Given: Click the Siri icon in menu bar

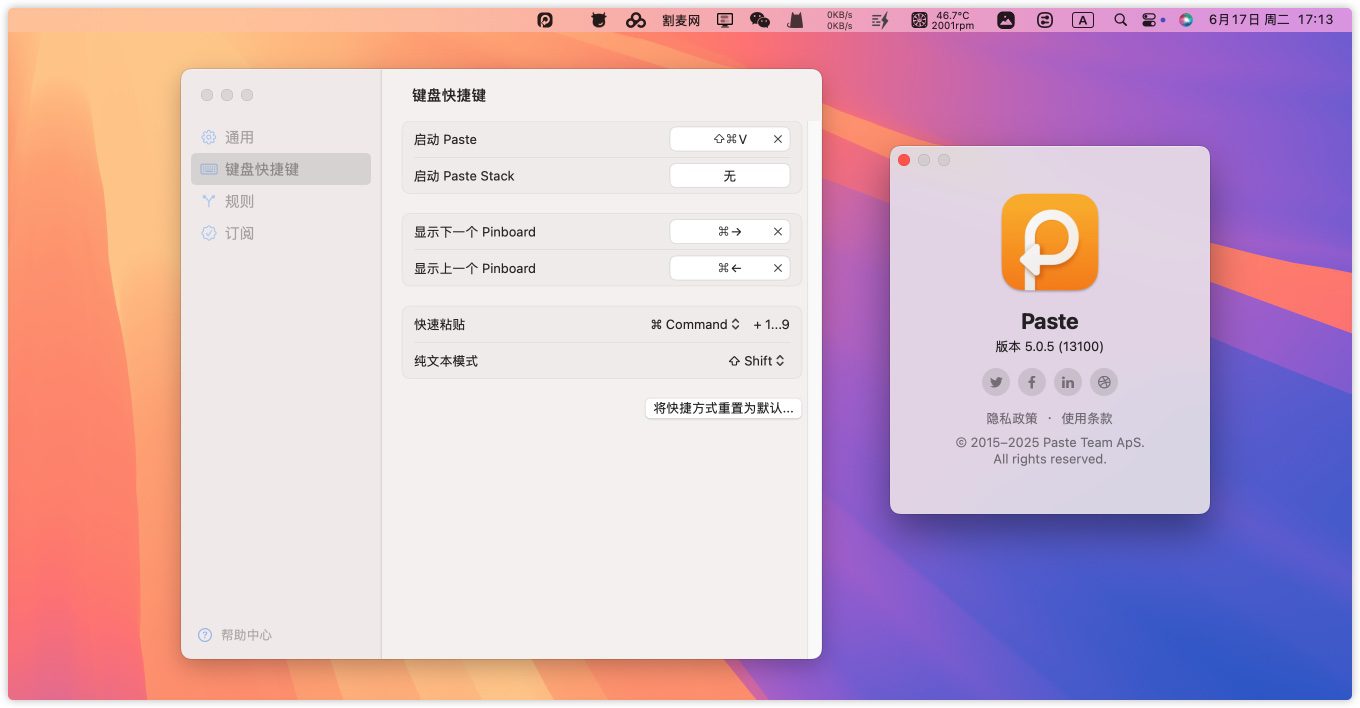Looking at the screenshot, I should point(1186,19).
